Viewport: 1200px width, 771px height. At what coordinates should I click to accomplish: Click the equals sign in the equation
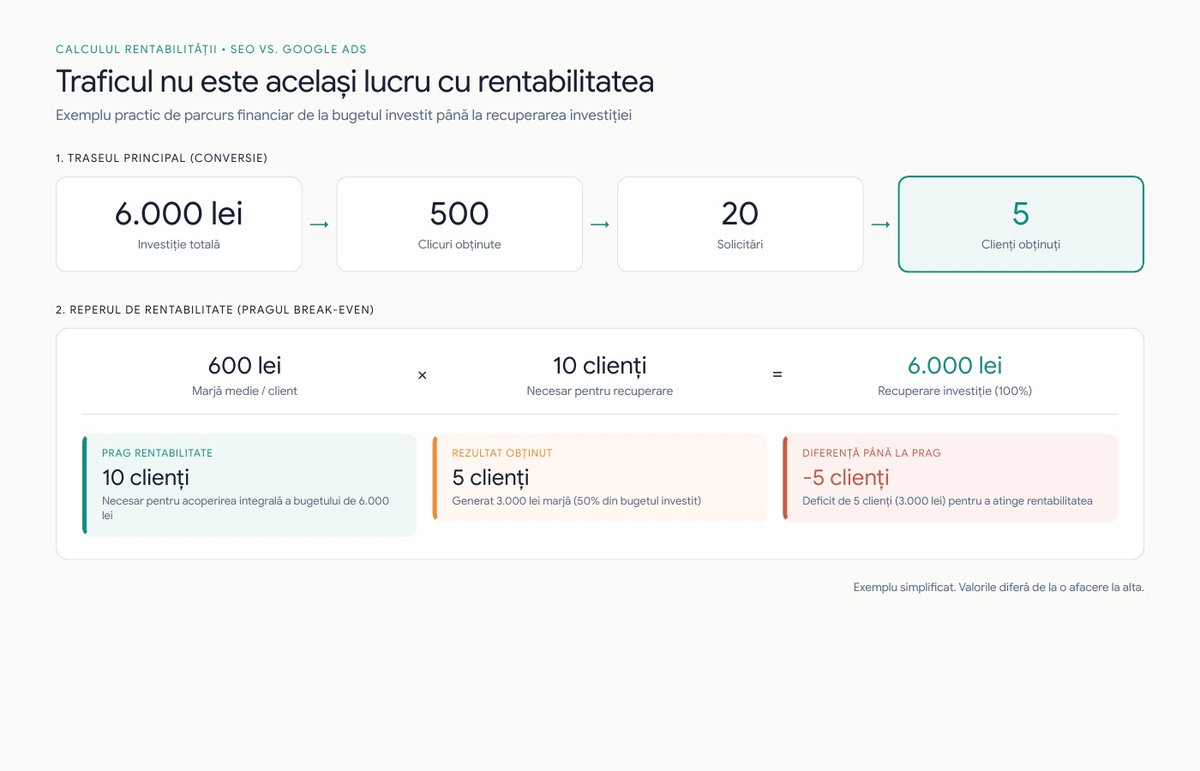(777, 375)
